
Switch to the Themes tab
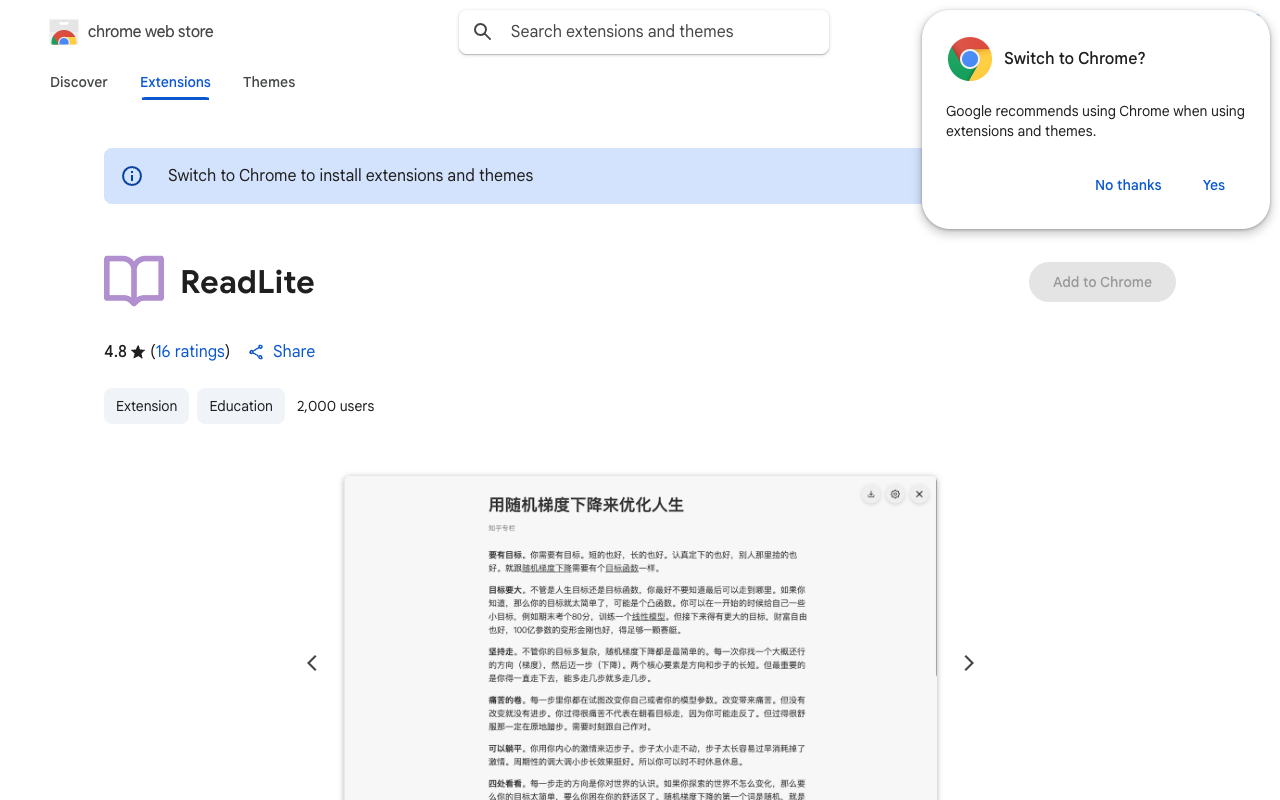pos(269,82)
